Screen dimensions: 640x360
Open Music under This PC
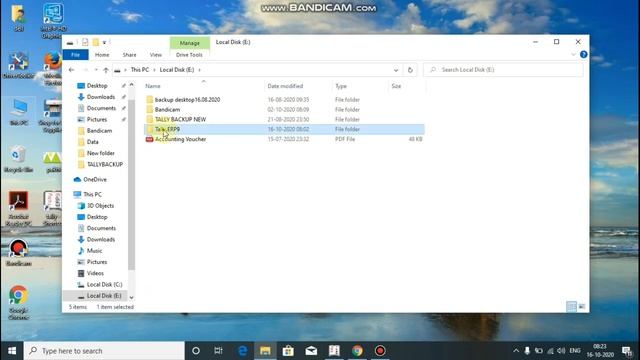click(x=94, y=251)
